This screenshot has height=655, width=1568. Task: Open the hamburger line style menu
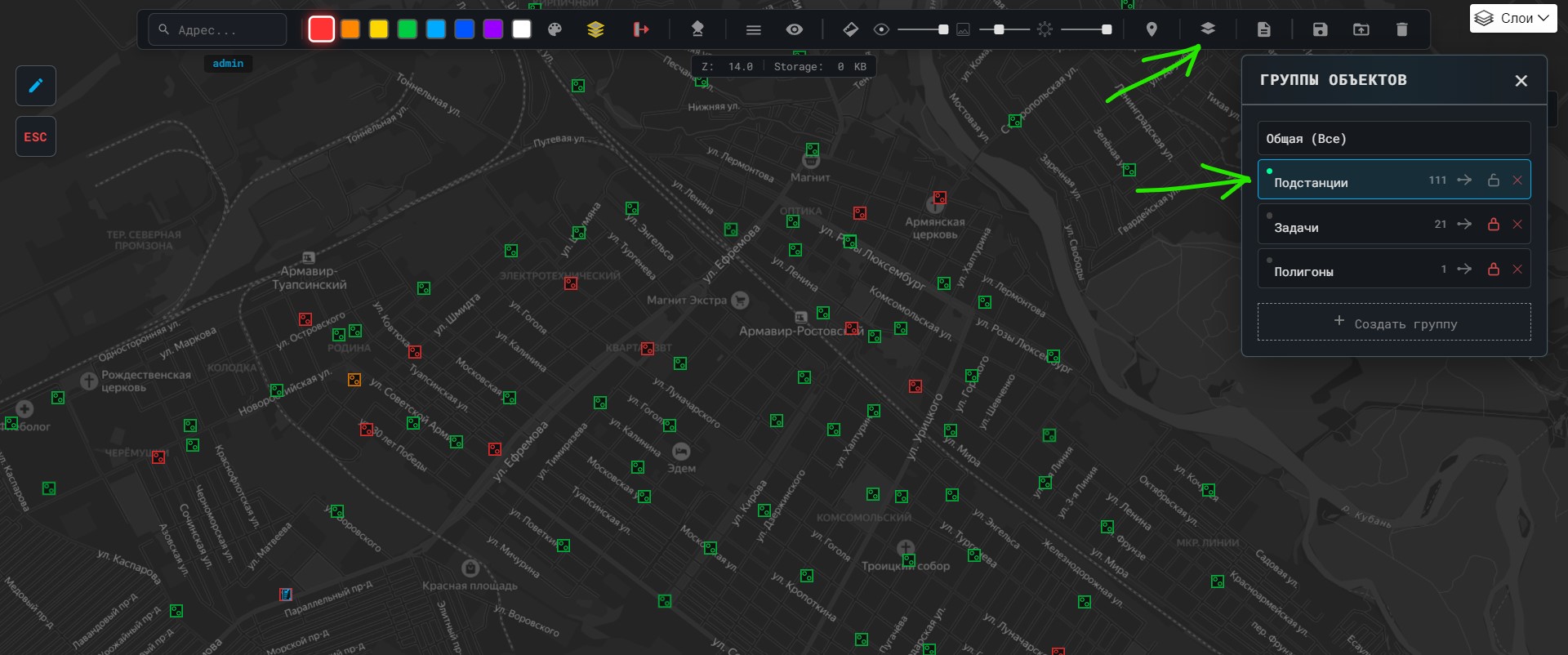tap(754, 30)
